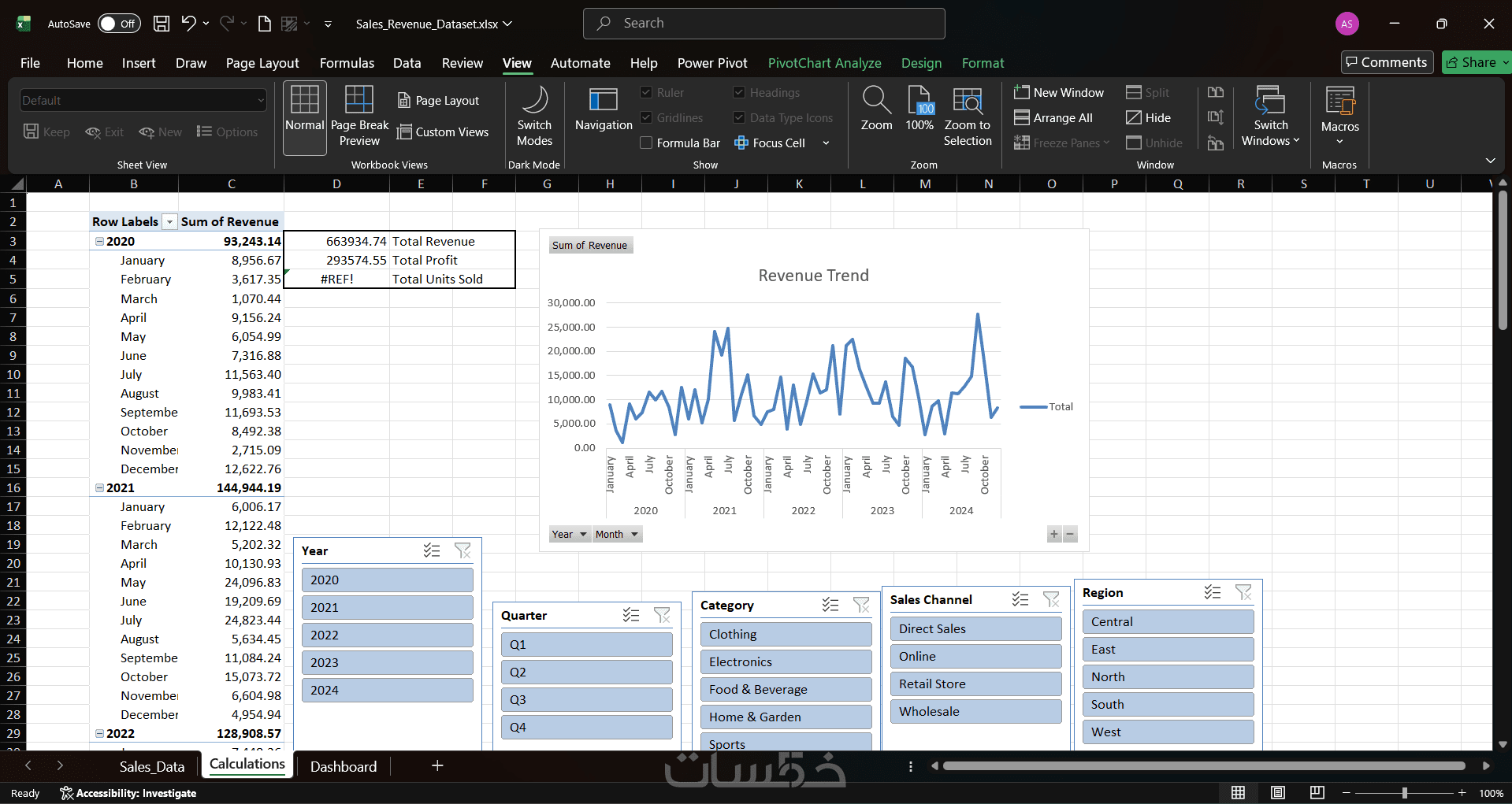Click the Comments button
This screenshot has height=804, width=1512.
point(1387,62)
